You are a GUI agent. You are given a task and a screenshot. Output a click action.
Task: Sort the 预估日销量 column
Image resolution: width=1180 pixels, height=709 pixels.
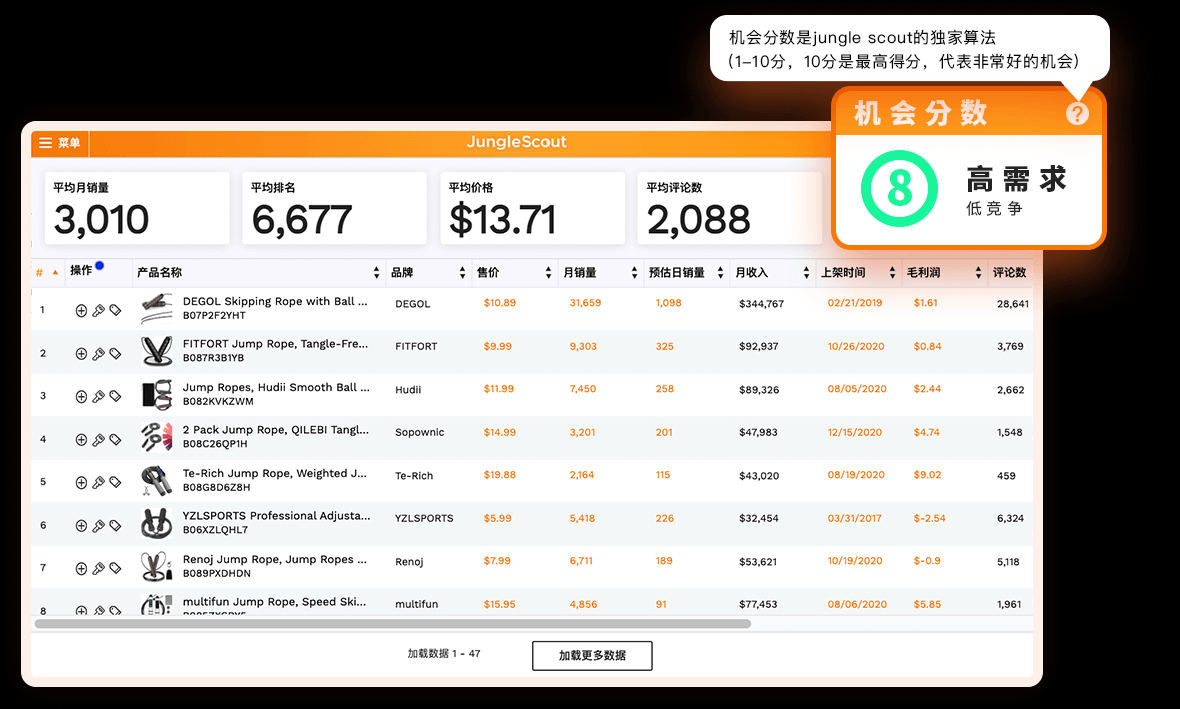720,272
